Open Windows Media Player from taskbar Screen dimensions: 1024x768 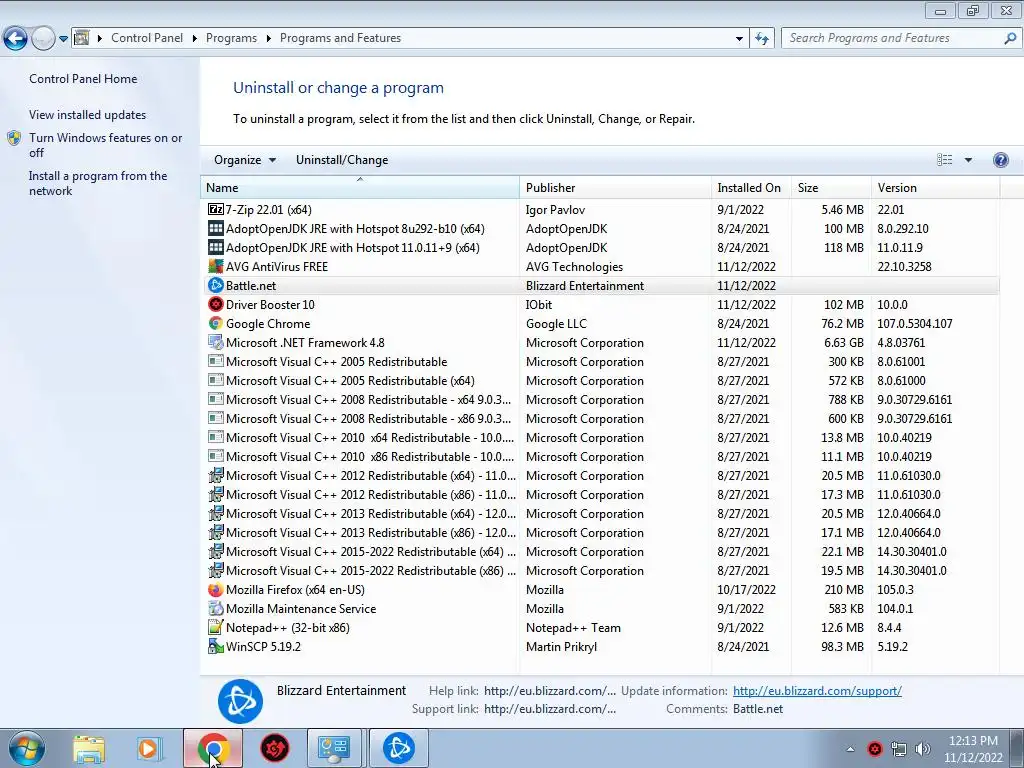coord(148,748)
